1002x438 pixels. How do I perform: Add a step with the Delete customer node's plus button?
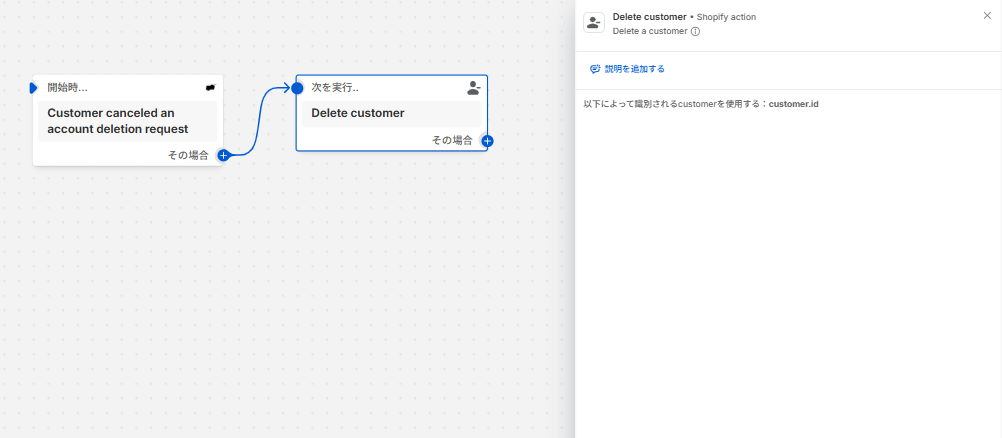[487, 141]
